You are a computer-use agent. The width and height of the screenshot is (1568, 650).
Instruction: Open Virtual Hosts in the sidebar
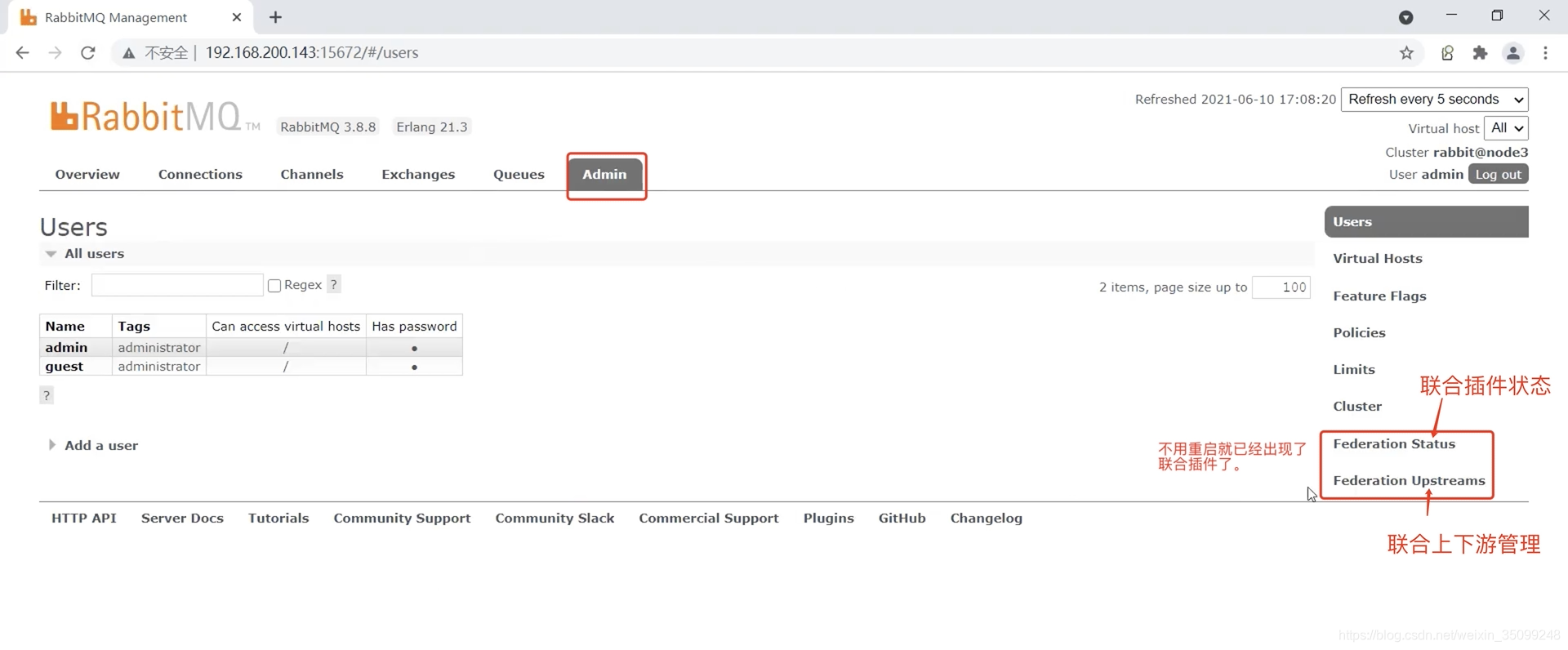pyautogui.click(x=1378, y=259)
